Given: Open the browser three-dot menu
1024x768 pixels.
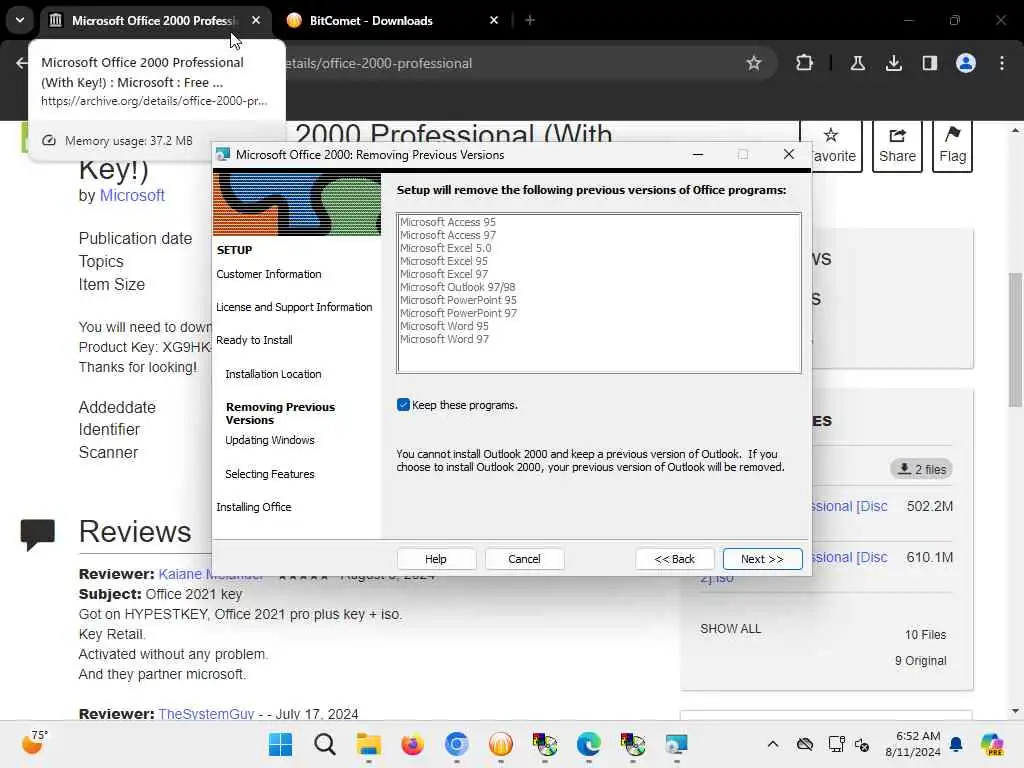Looking at the screenshot, I should pos(1002,63).
